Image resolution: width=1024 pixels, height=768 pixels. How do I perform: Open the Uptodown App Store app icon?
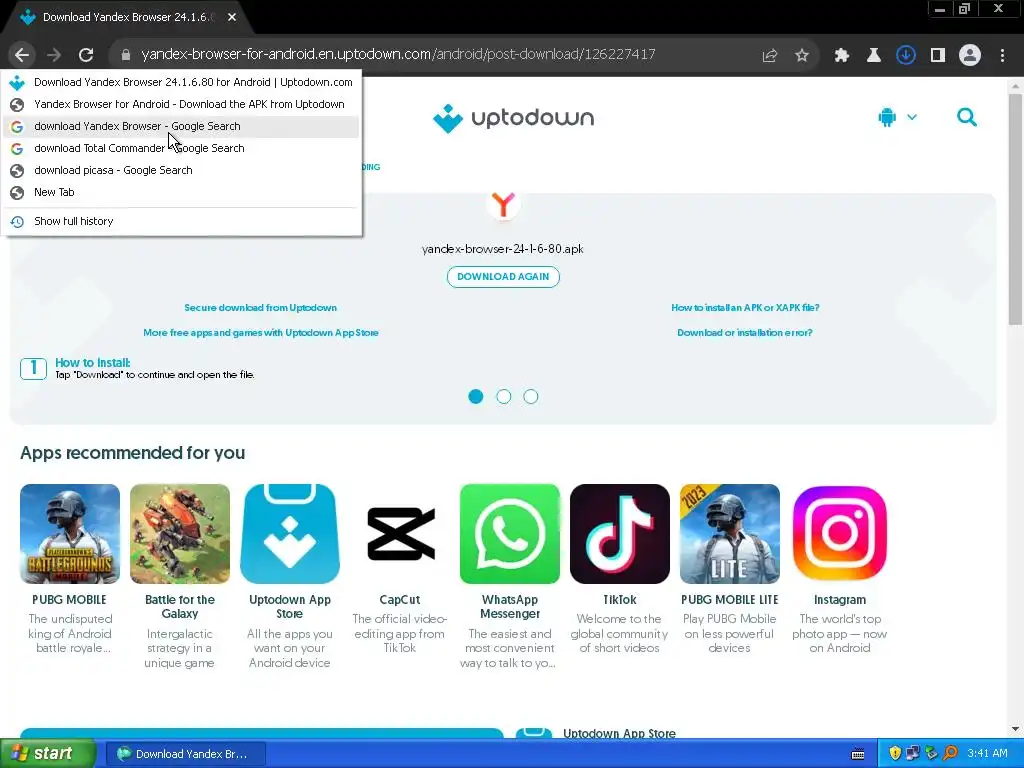click(290, 534)
